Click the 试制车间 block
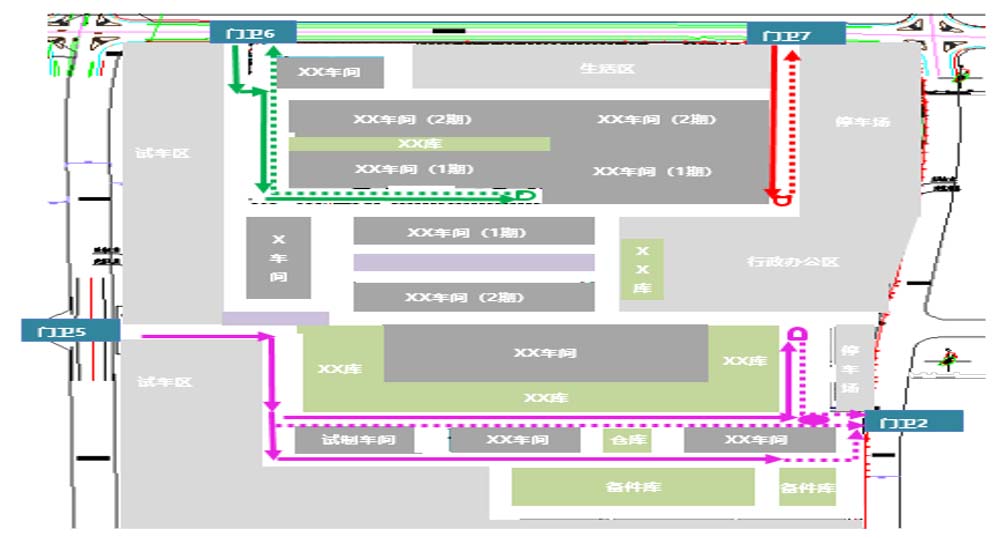Screen dimensions: 995x538 tap(356, 440)
